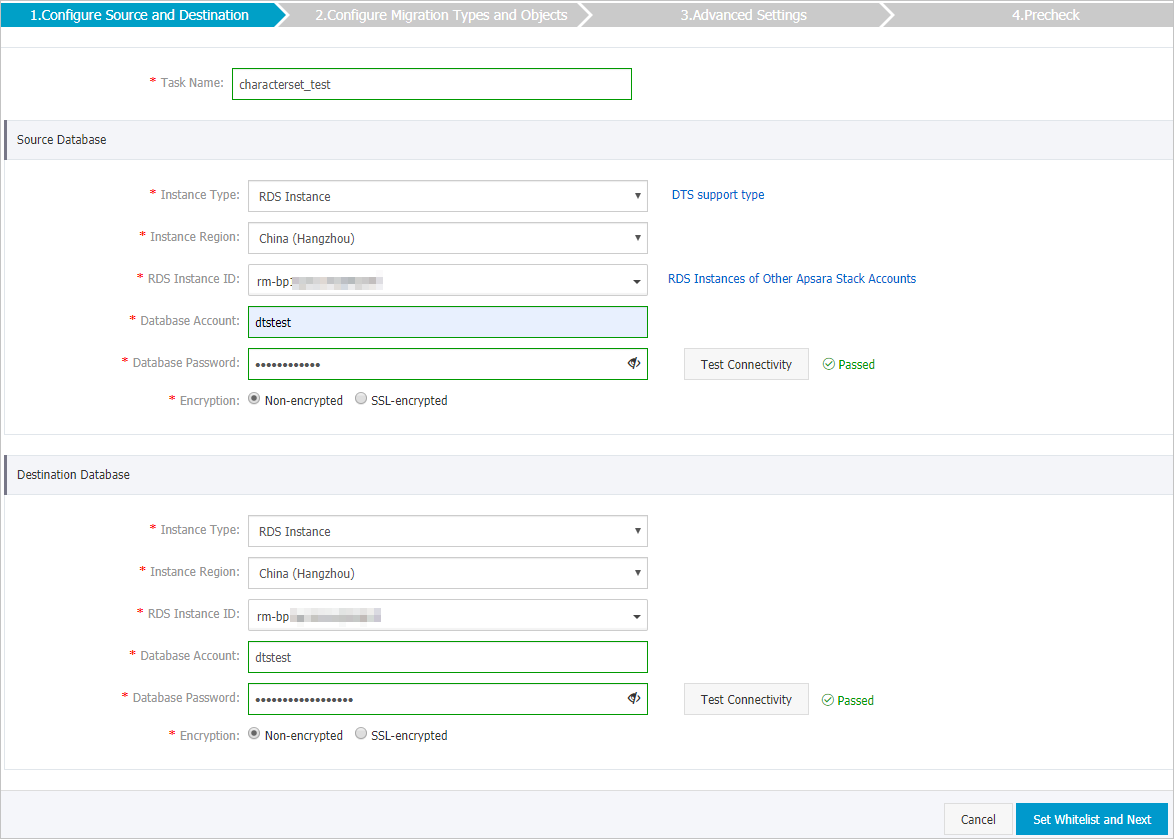Open the destination Instance Type dropdown
The image size is (1174, 839).
[637, 531]
